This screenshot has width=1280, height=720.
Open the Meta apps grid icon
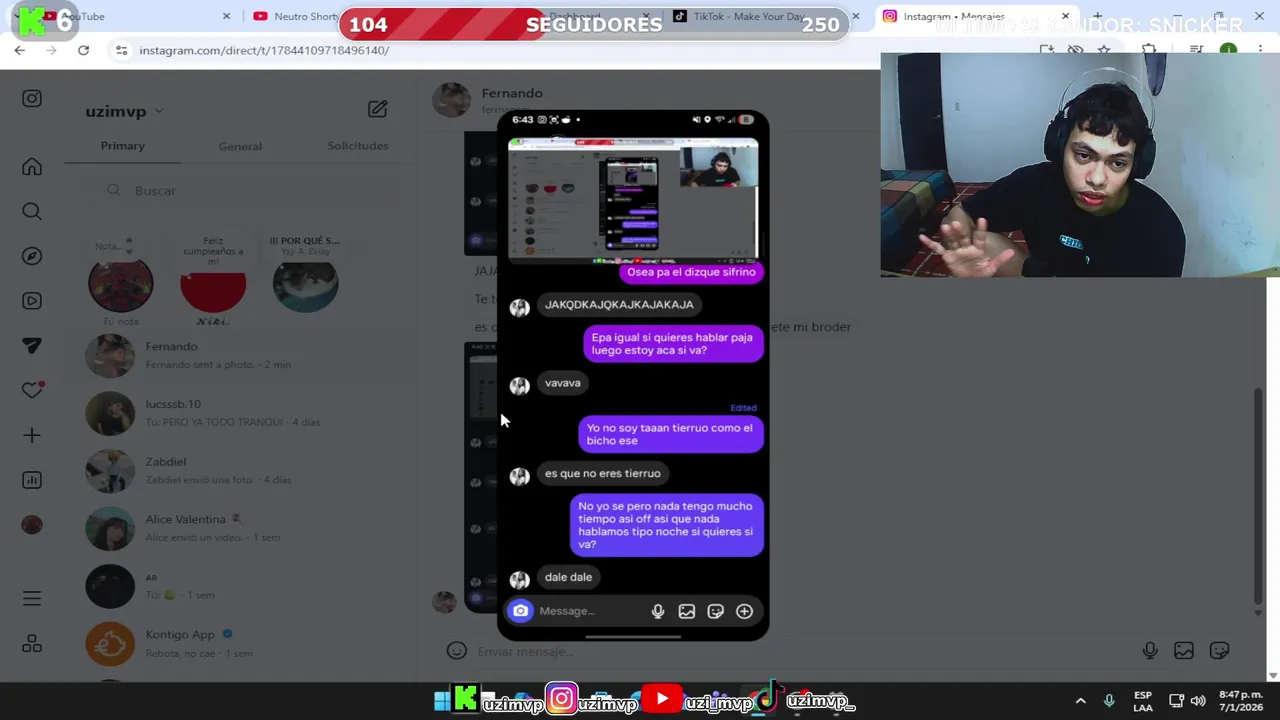pos(32,643)
